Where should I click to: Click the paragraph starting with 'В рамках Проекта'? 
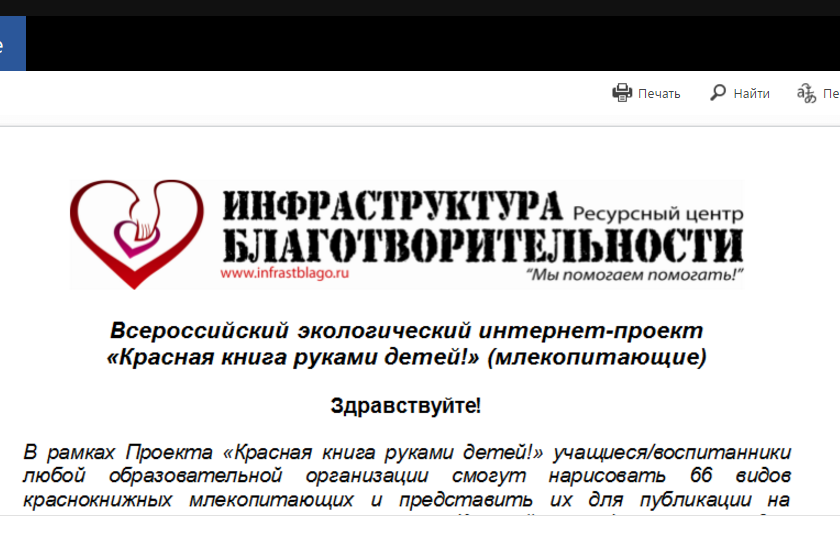pyautogui.click(x=406, y=475)
